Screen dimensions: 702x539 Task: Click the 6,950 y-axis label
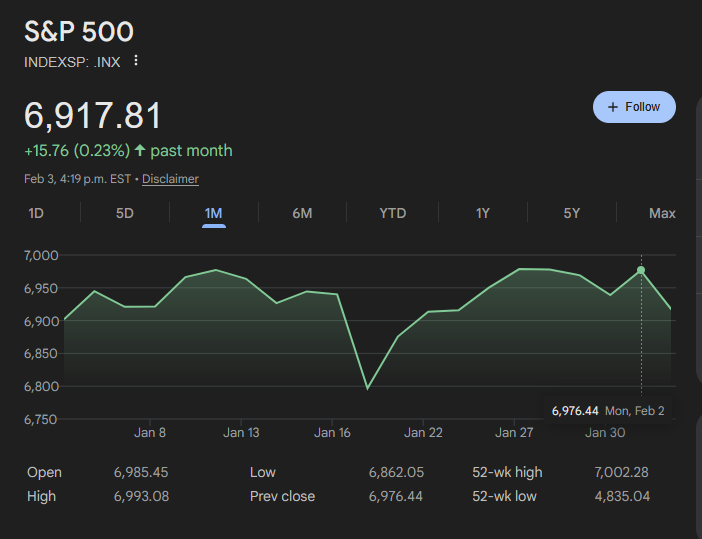(41, 288)
